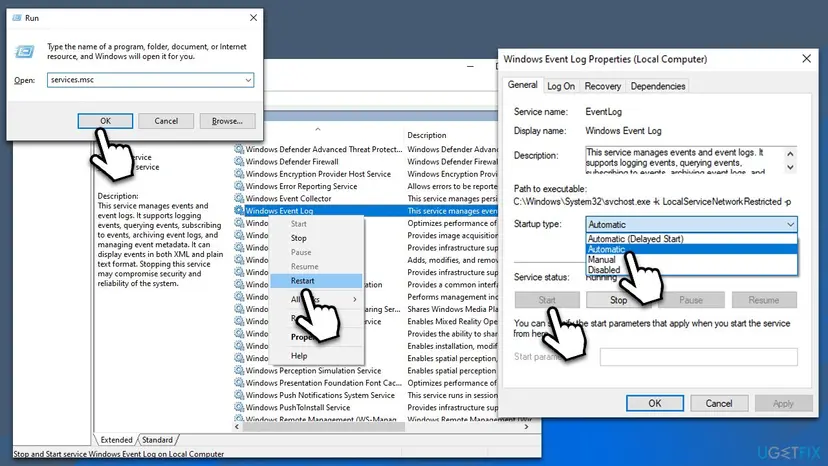
Task: Open the Recovery tab in Properties dialog
Action: tap(603, 86)
